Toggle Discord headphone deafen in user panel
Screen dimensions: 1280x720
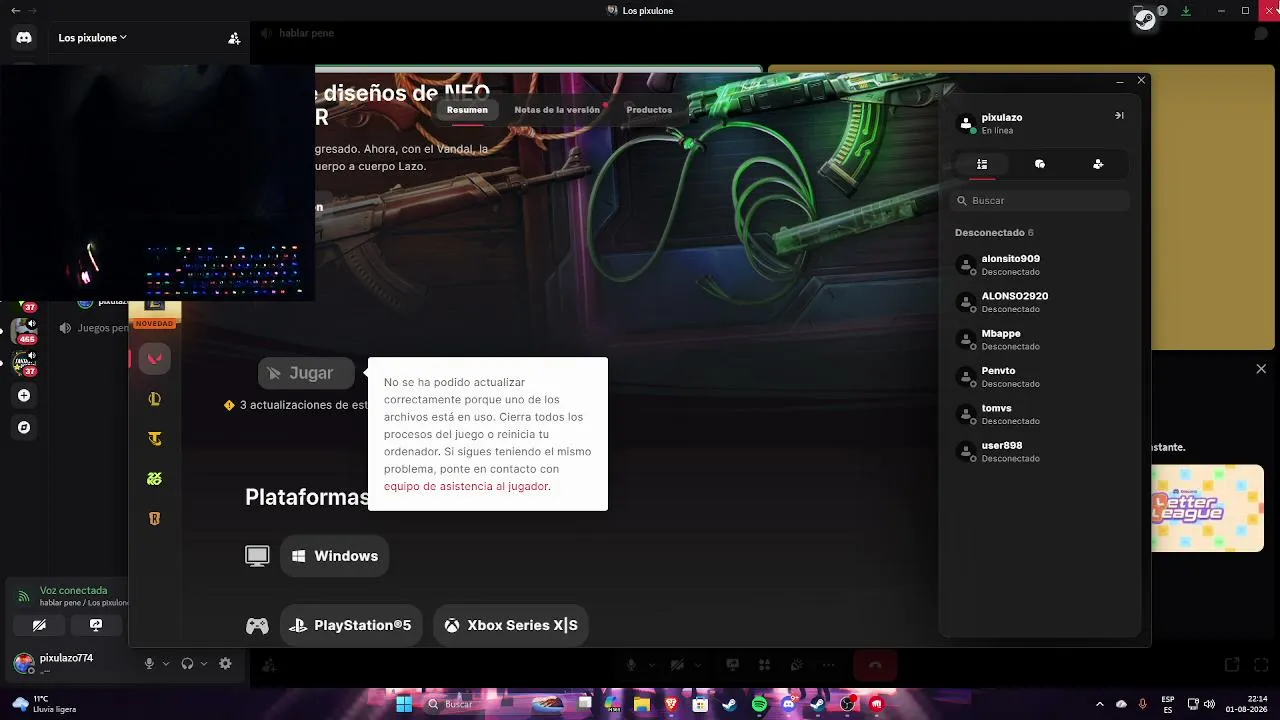coord(187,663)
